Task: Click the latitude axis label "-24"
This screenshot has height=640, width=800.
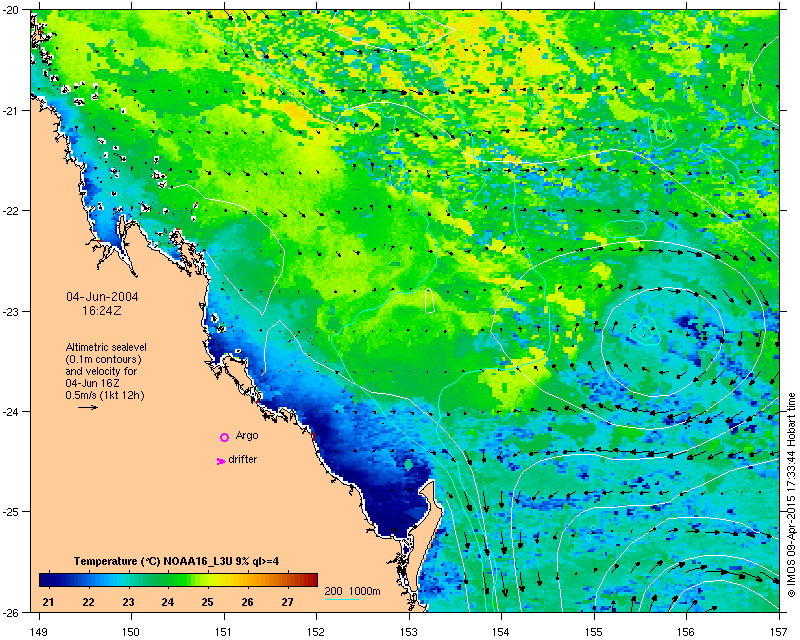Action: pos(10,411)
